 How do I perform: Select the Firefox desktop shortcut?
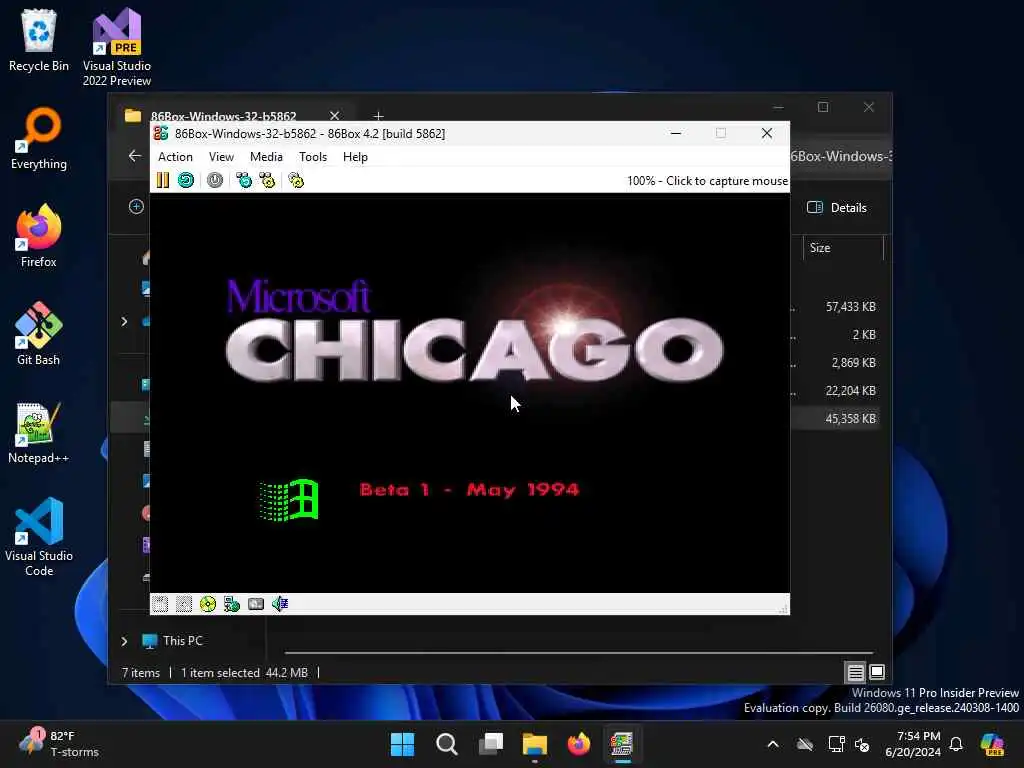pos(39,236)
